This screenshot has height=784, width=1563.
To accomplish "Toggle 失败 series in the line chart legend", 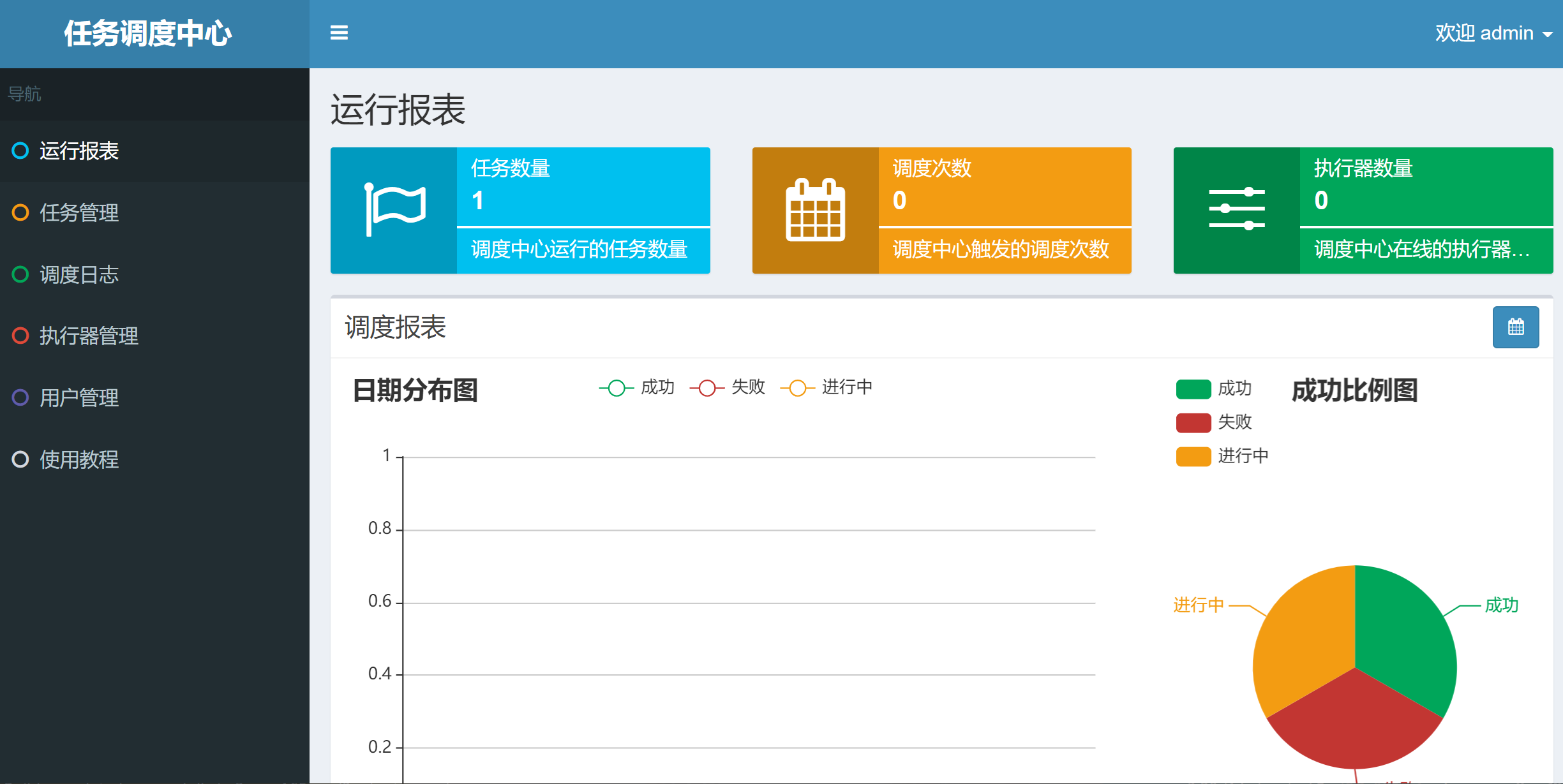I will (728, 387).
